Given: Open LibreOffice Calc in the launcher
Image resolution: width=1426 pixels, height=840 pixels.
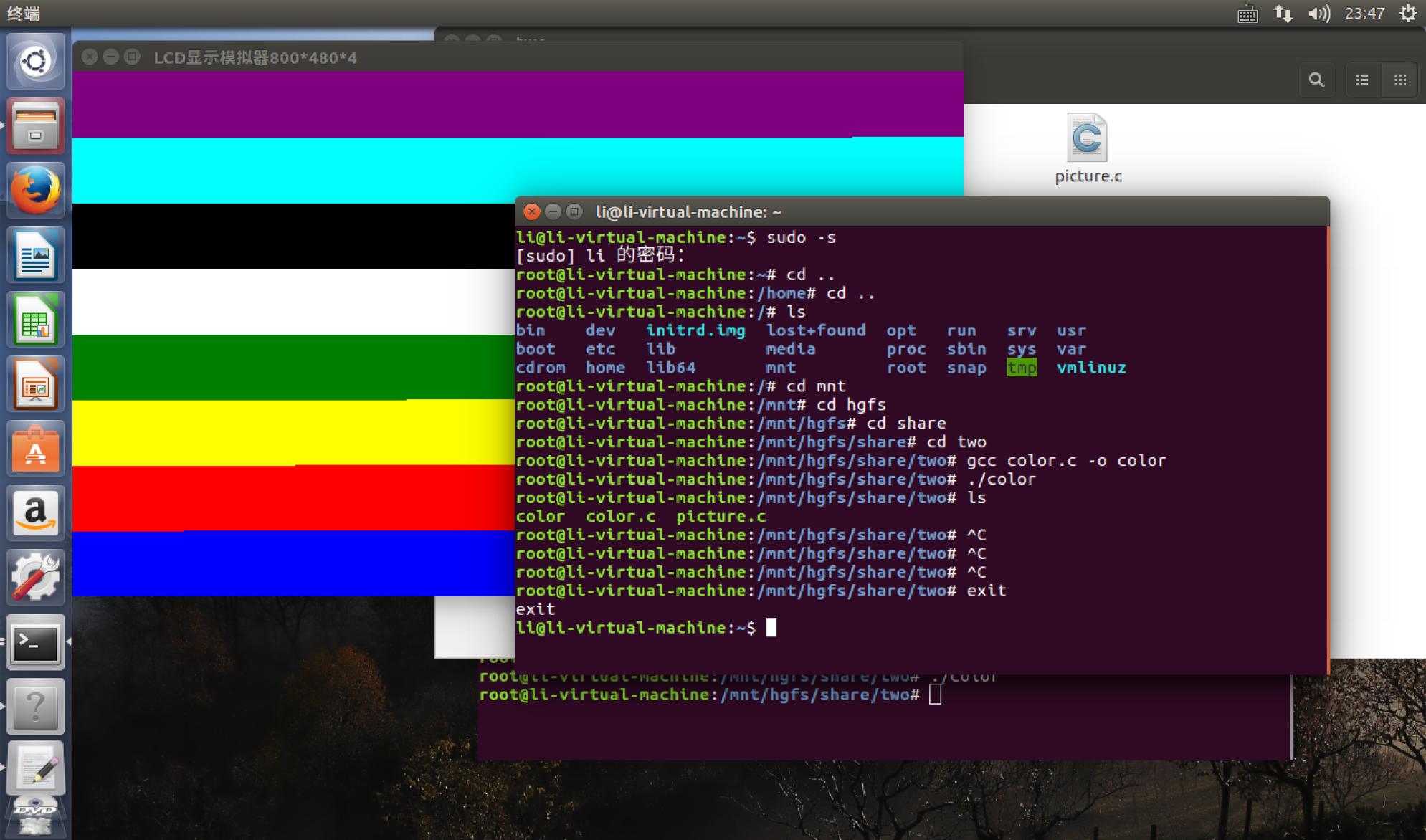Looking at the screenshot, I should click(x=36, y=319).
